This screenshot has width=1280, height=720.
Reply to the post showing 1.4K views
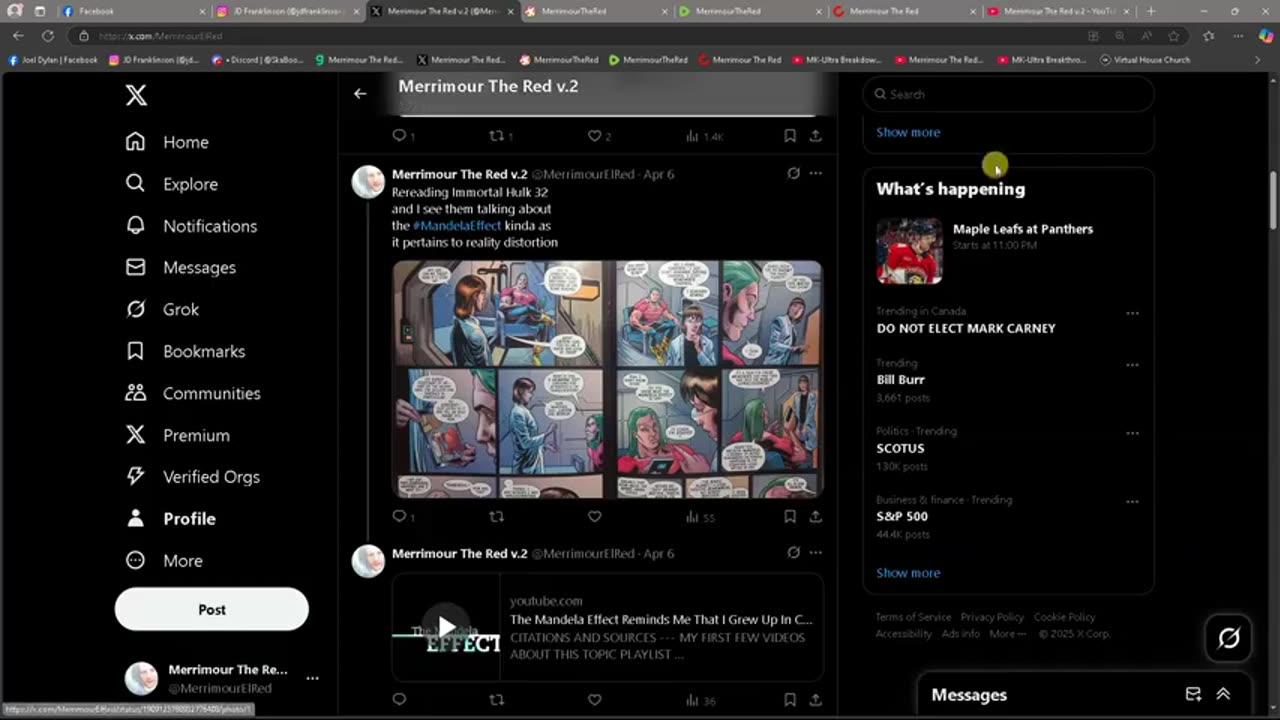click(403, 136)
